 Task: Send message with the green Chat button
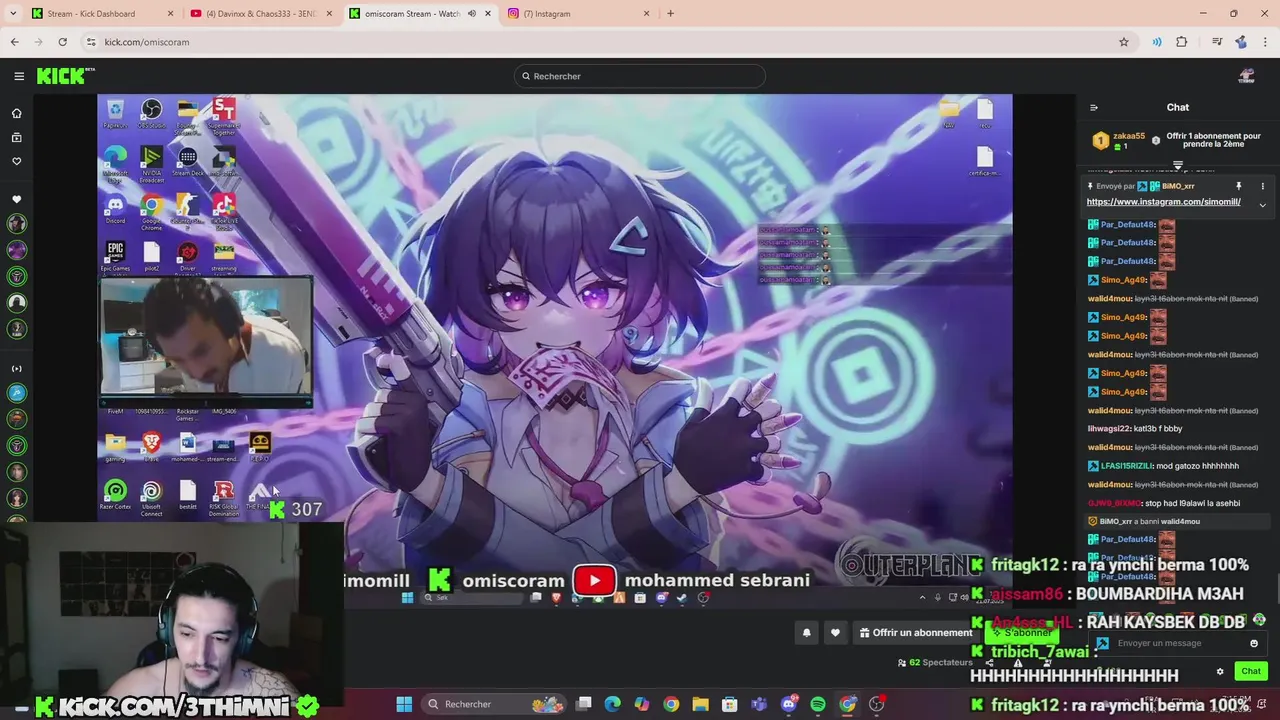(x=1251, y=671)
